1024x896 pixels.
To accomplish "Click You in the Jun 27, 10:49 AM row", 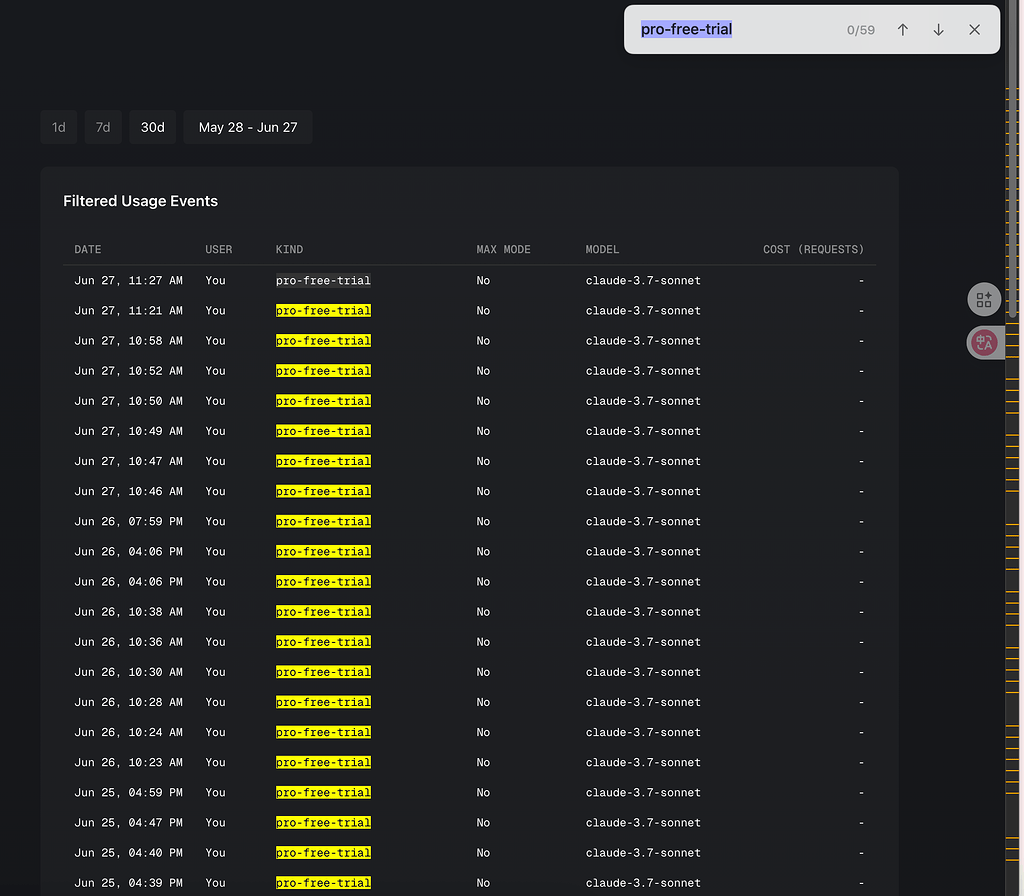I will click(216, 431).
